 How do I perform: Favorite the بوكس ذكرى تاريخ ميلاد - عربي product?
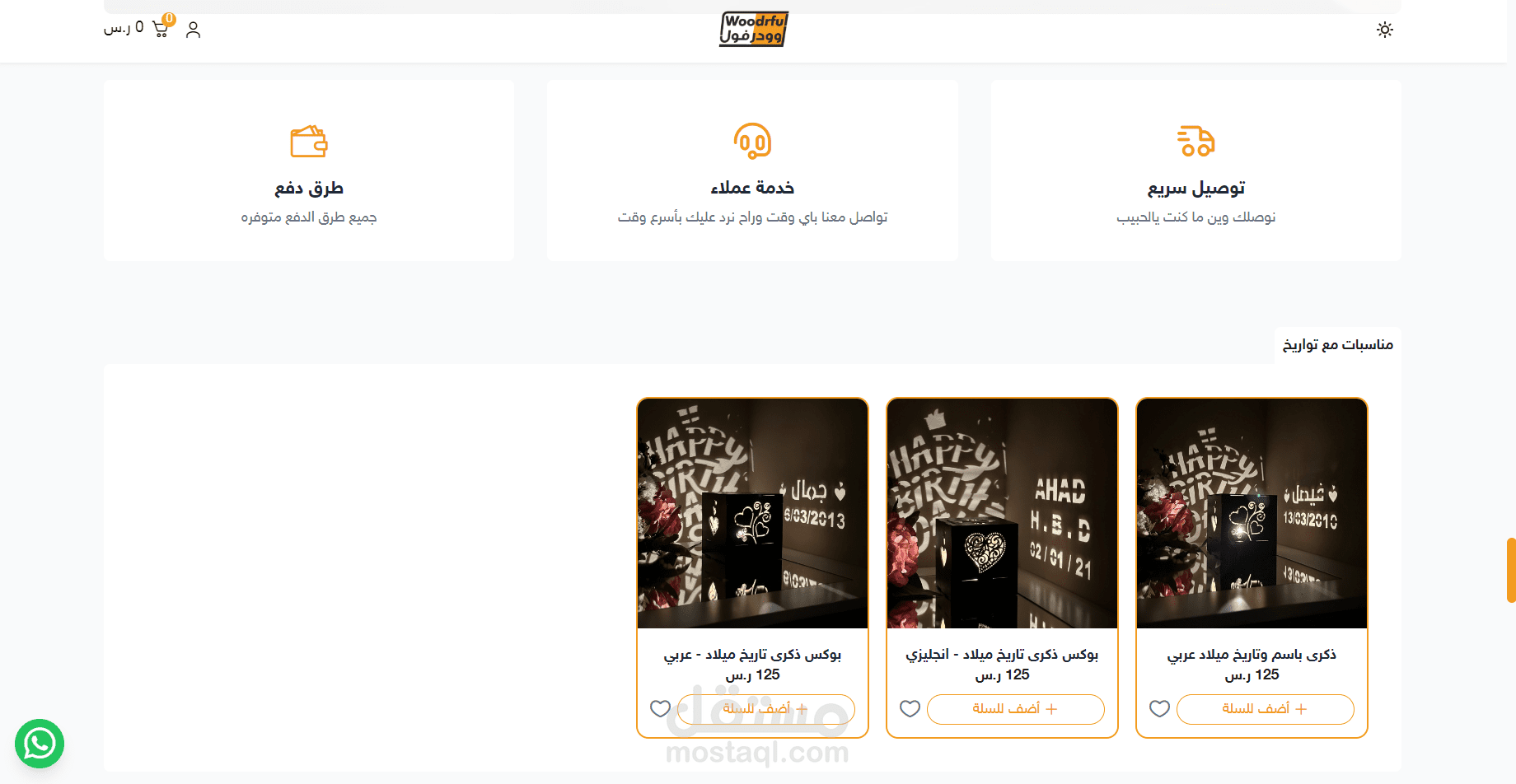(660, 708)
